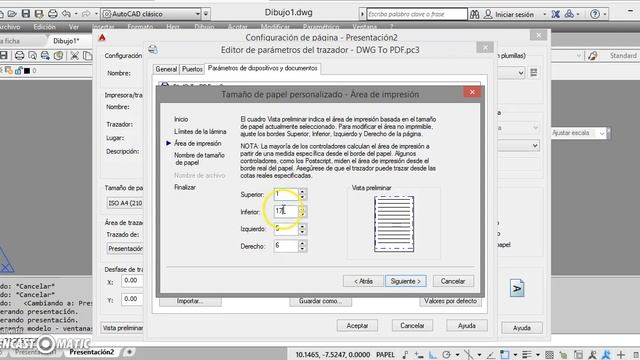Click PAPEL space toggle in status bar
The width and height of the screenshot is (640, 360).
point(385,355)
